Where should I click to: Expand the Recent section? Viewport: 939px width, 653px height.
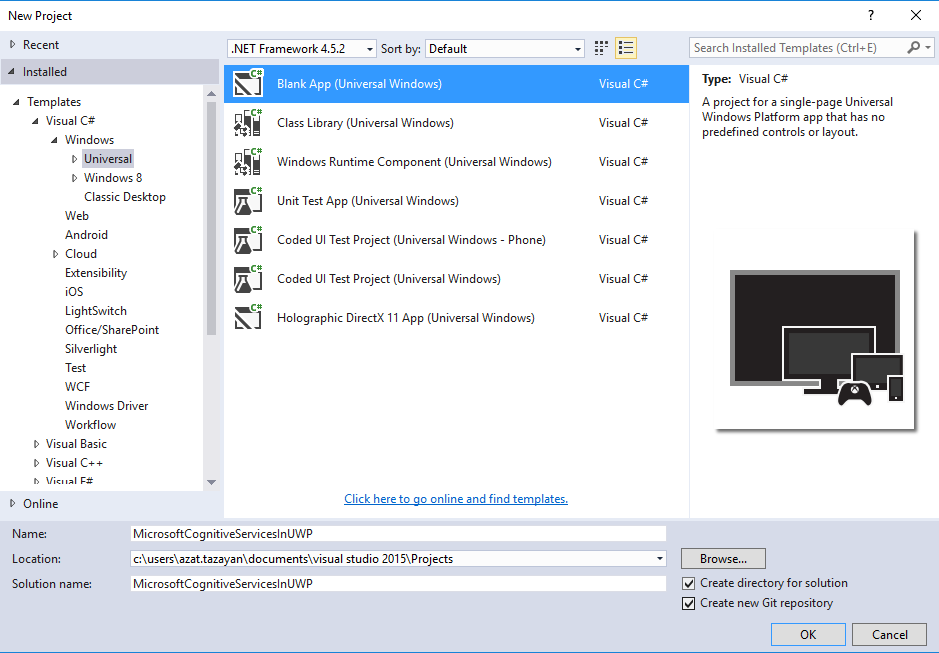pos(13,44)
